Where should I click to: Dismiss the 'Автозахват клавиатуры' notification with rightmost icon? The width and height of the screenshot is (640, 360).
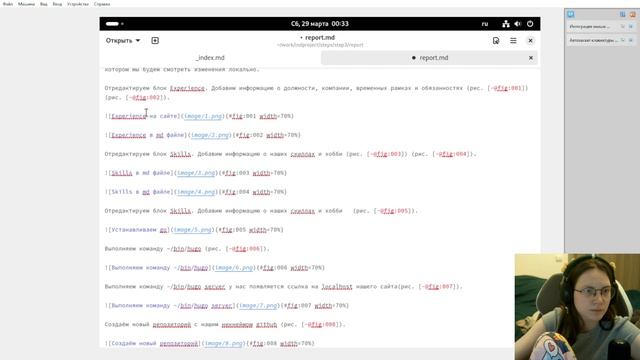[631, 40]
